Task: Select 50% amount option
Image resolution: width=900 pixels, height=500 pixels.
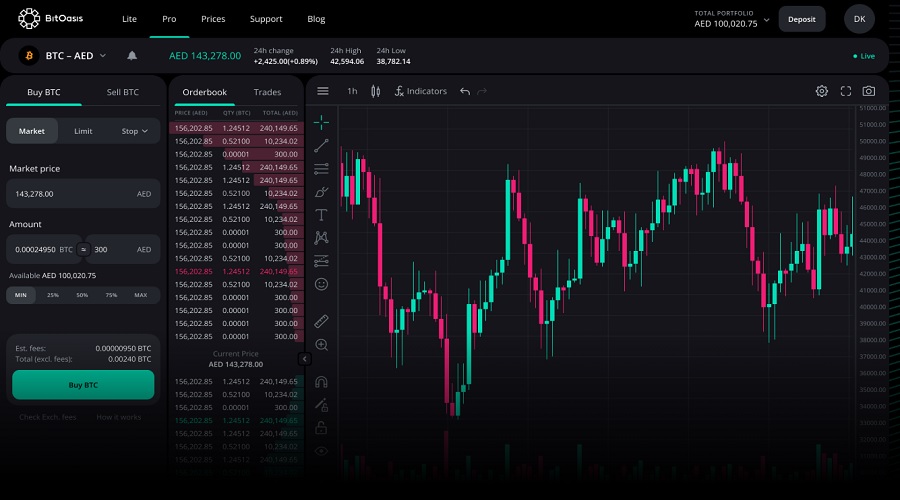Action: pos(82,295)
